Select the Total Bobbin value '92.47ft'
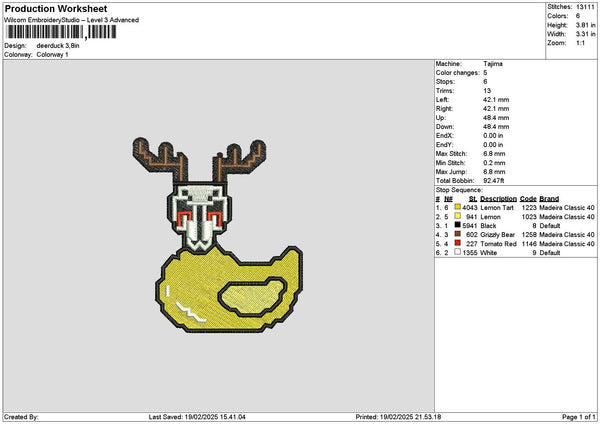Screen dimensions: 600x424 (494, 181)
